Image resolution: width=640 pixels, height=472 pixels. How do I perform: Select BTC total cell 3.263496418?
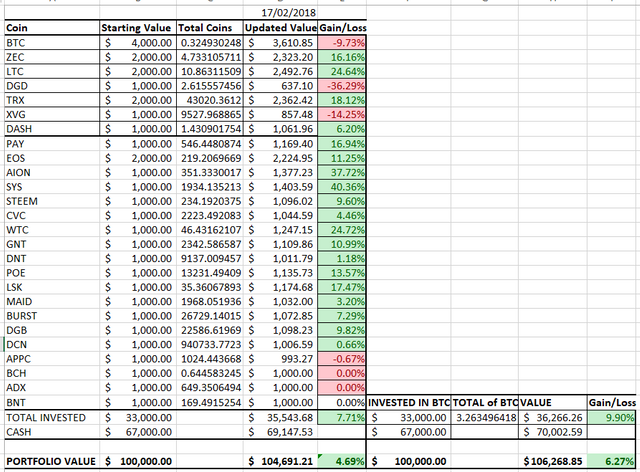pyautogui.click(x=485, y=418)
